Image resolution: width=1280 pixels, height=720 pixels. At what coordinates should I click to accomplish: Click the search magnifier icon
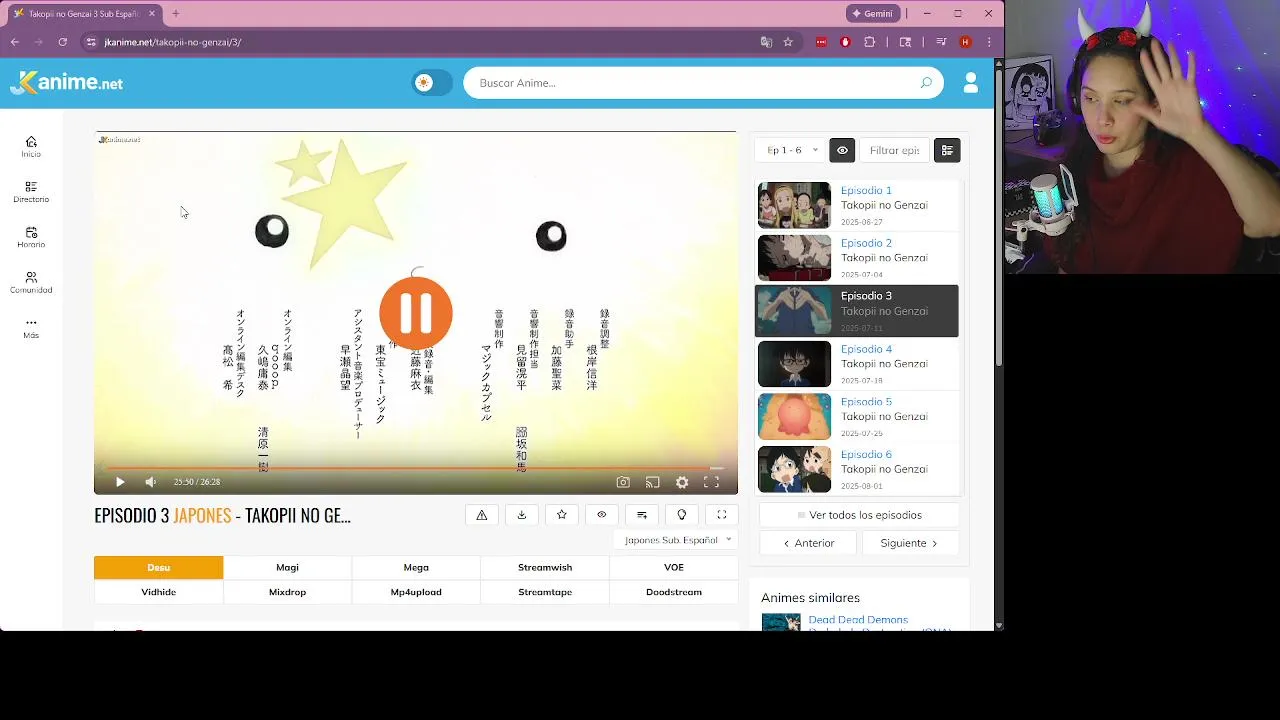tap(926, 83)
